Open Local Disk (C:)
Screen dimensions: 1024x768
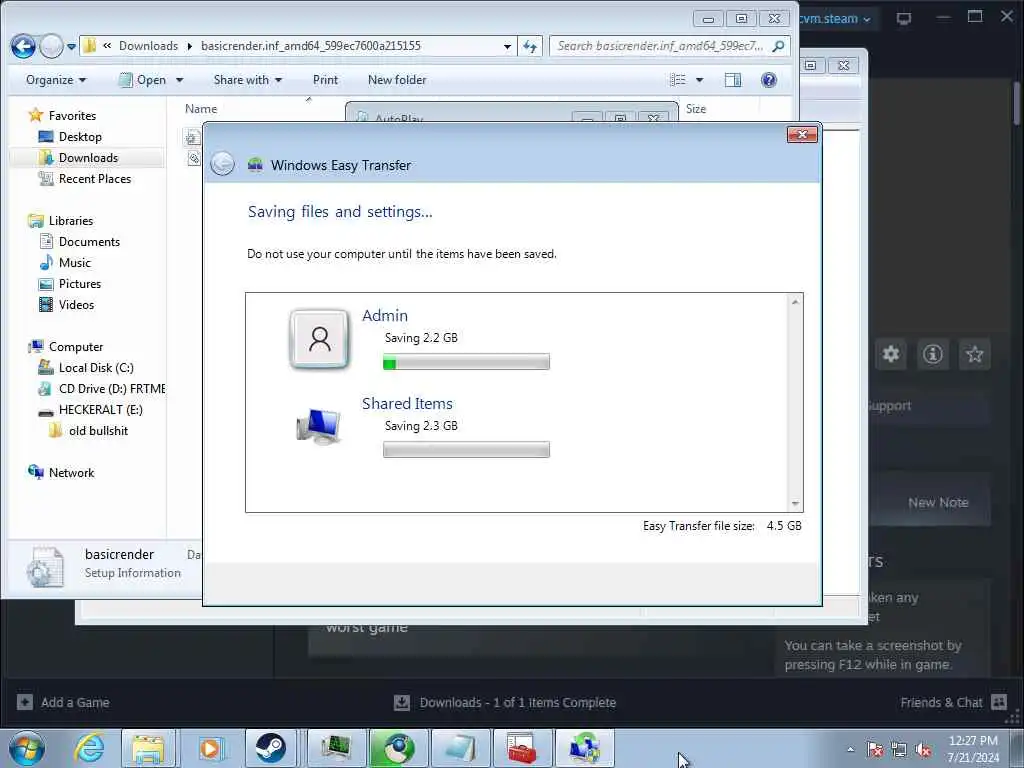click(96, 368)
